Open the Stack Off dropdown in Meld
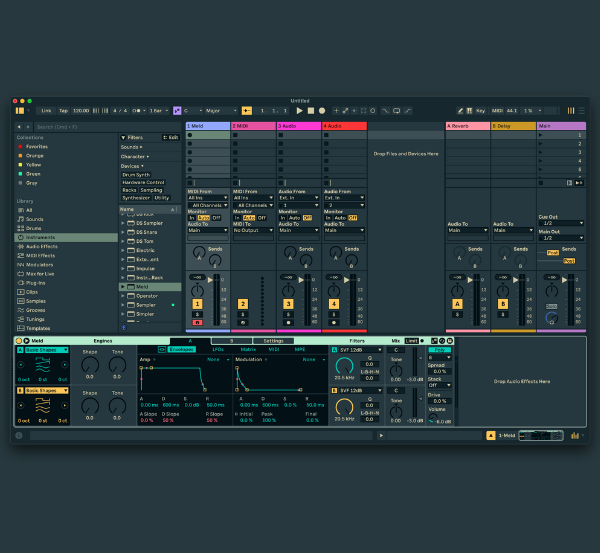The width and height of the screenshot is (600, 553). coord(440,385)
